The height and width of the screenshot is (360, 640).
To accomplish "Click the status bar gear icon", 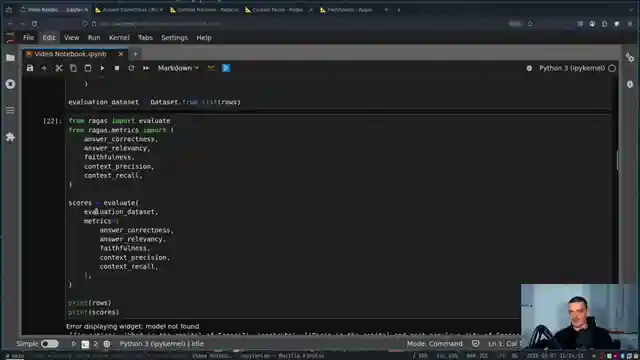I will coord(107,344).
